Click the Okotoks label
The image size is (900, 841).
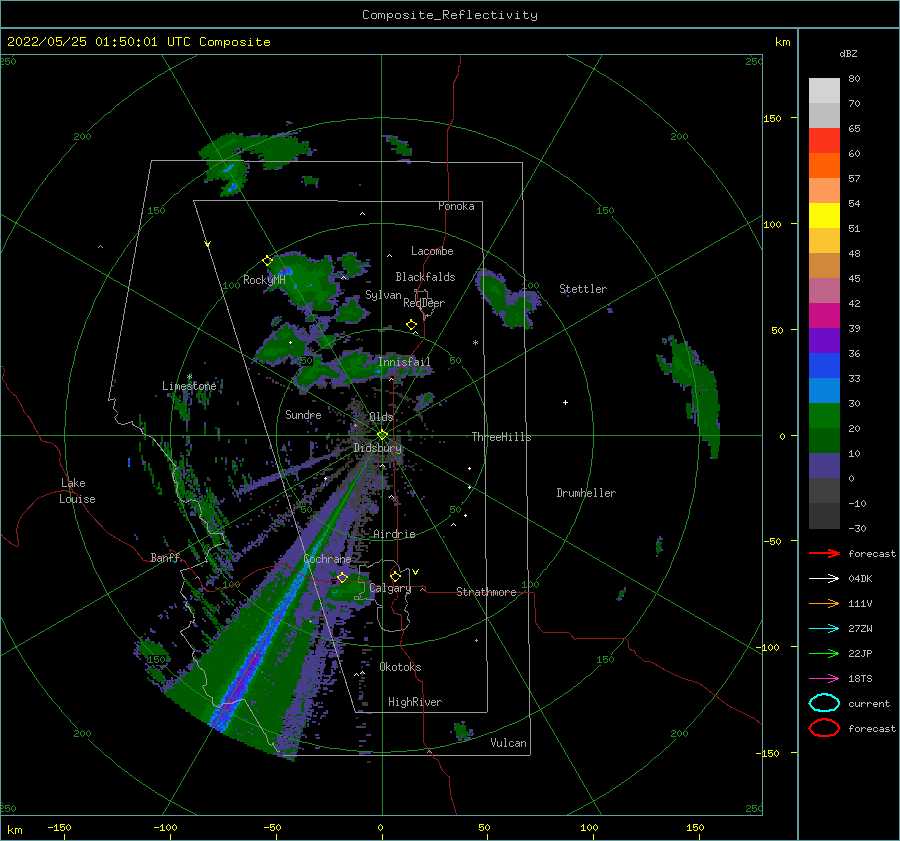(x=400, y=667)
